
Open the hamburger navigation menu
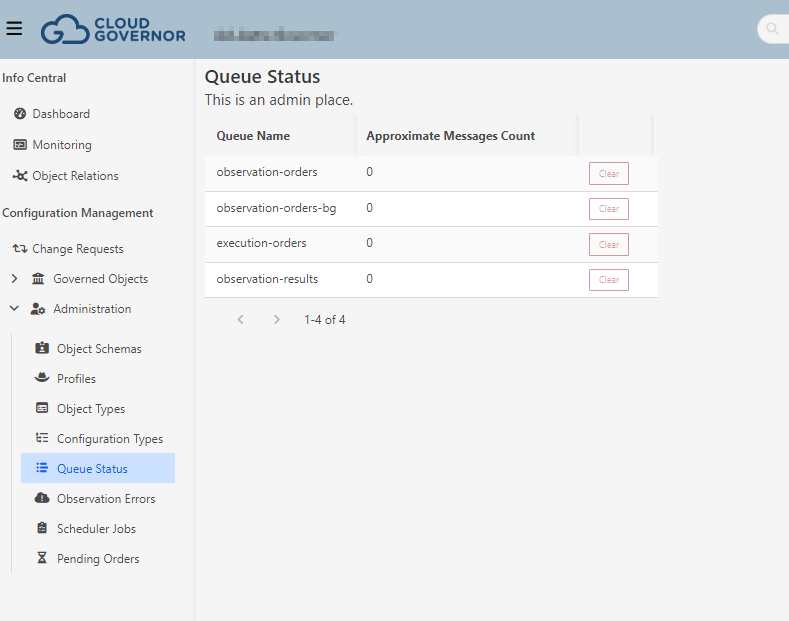point(14,28)
